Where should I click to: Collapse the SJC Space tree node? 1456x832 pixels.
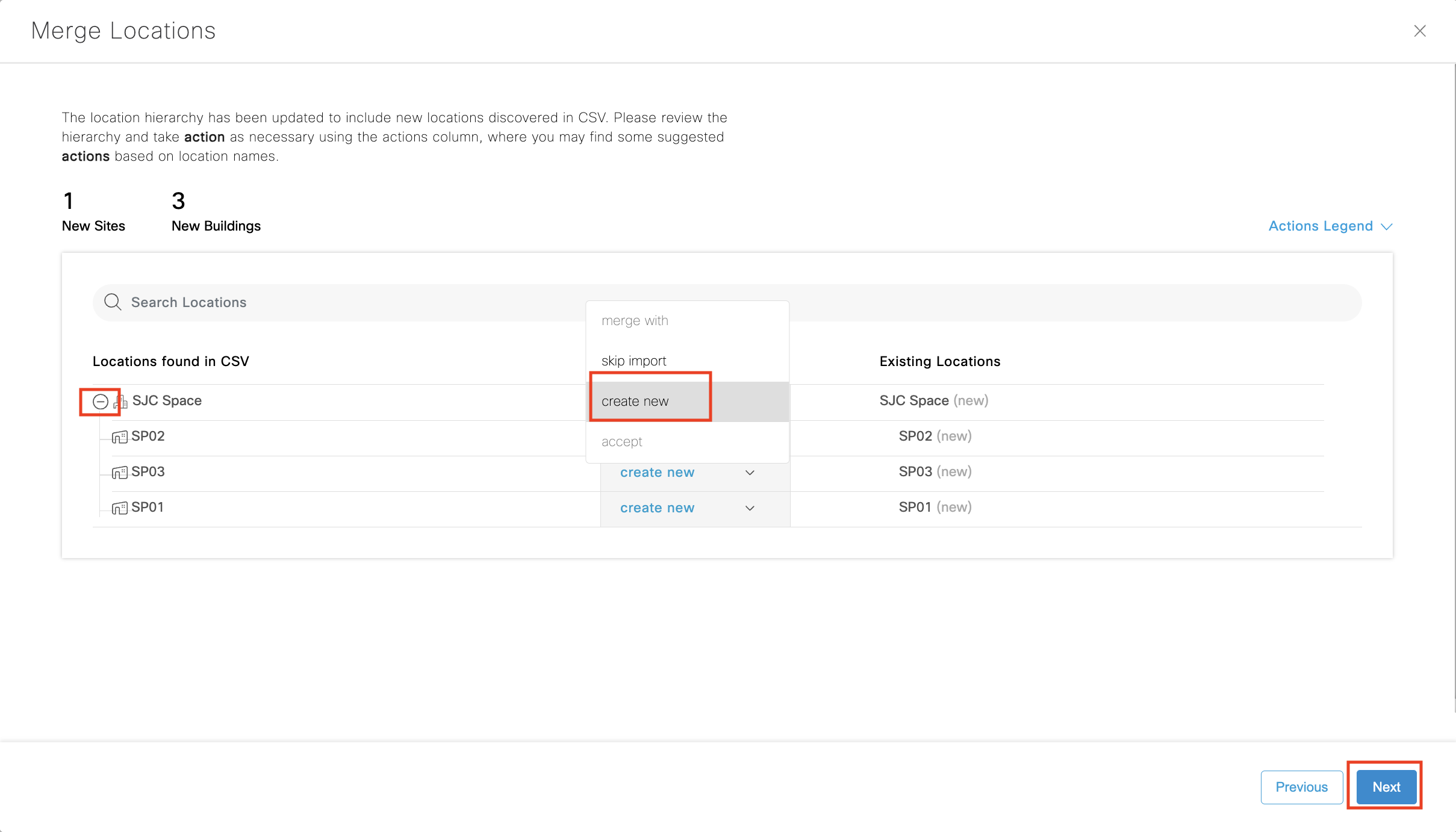click(x=101, y=402)
